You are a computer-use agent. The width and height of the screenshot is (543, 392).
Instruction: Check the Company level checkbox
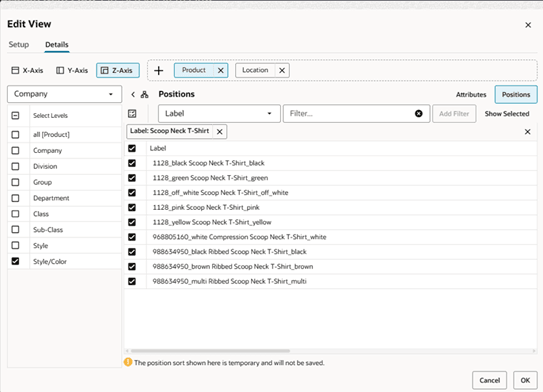15,150
